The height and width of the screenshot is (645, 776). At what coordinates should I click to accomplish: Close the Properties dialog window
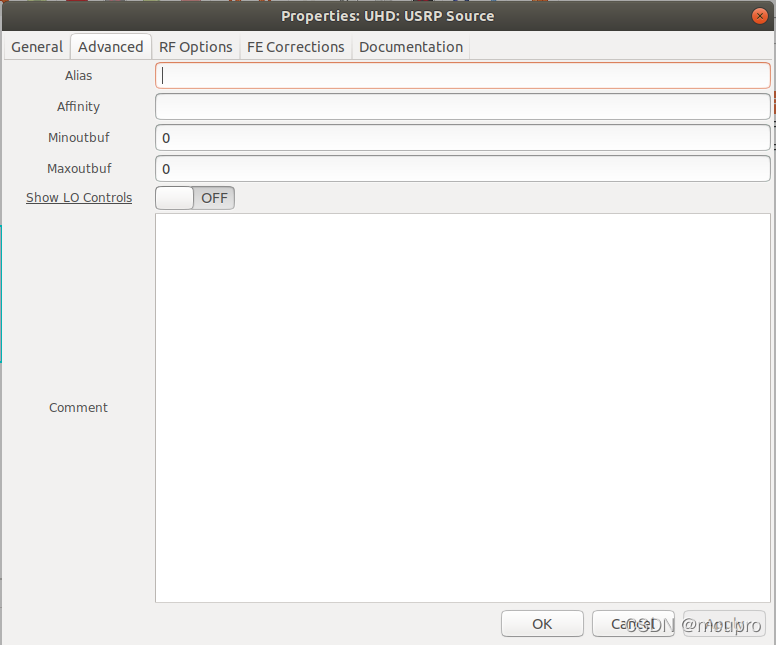coord(760,16)
